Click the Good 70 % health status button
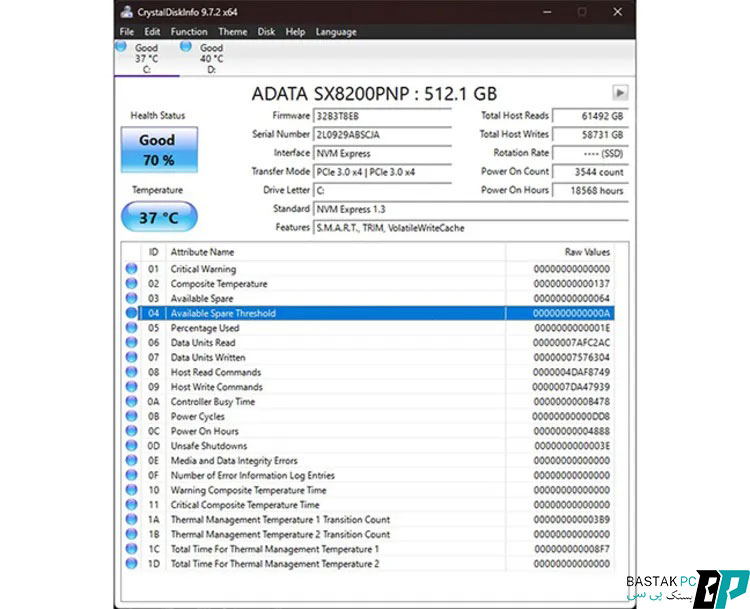This screenshot has height=609, width=750. (x=157, y=150)
